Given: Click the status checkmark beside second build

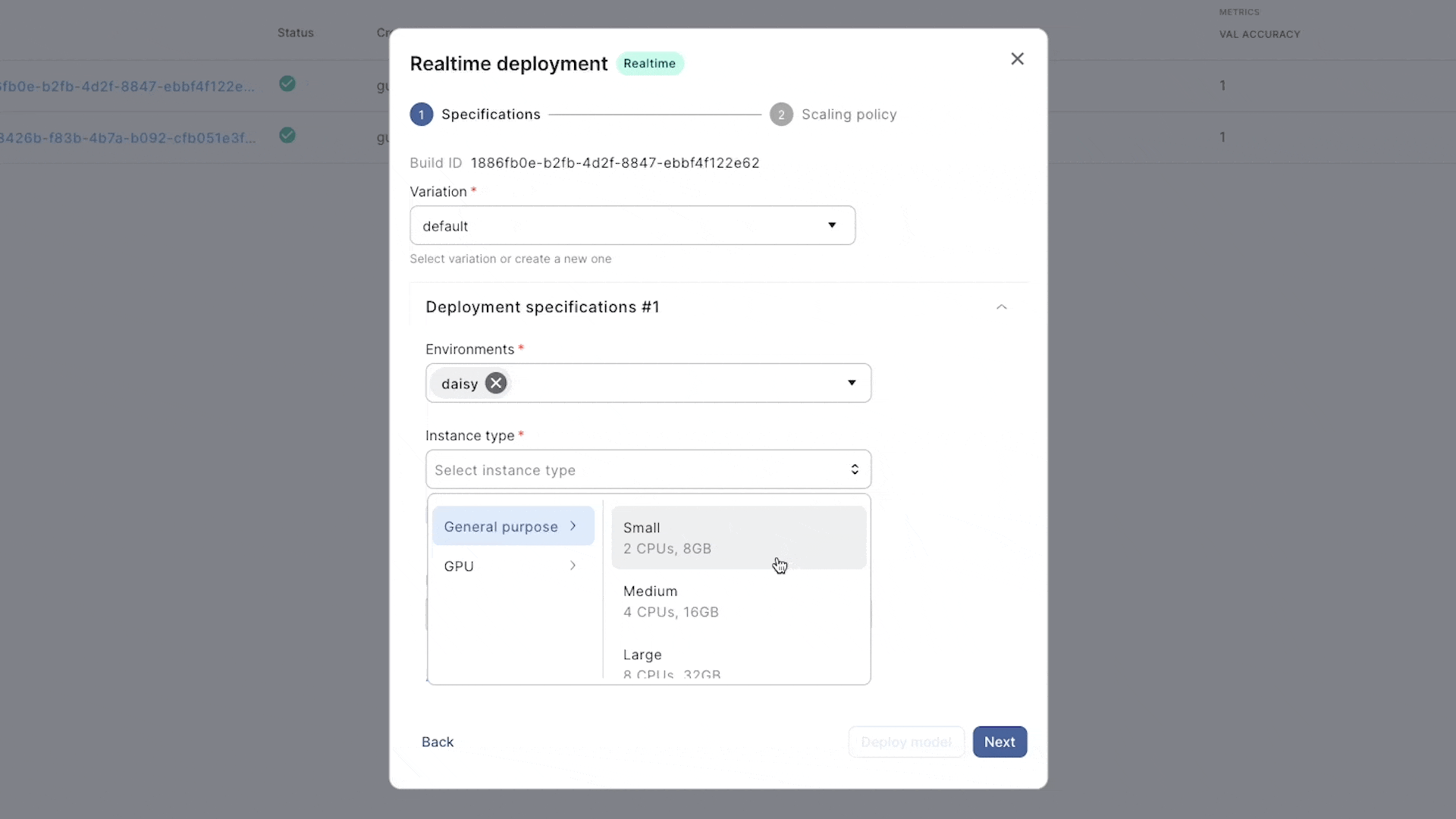Looking at the screenshot, I should (x=287, y=136).
